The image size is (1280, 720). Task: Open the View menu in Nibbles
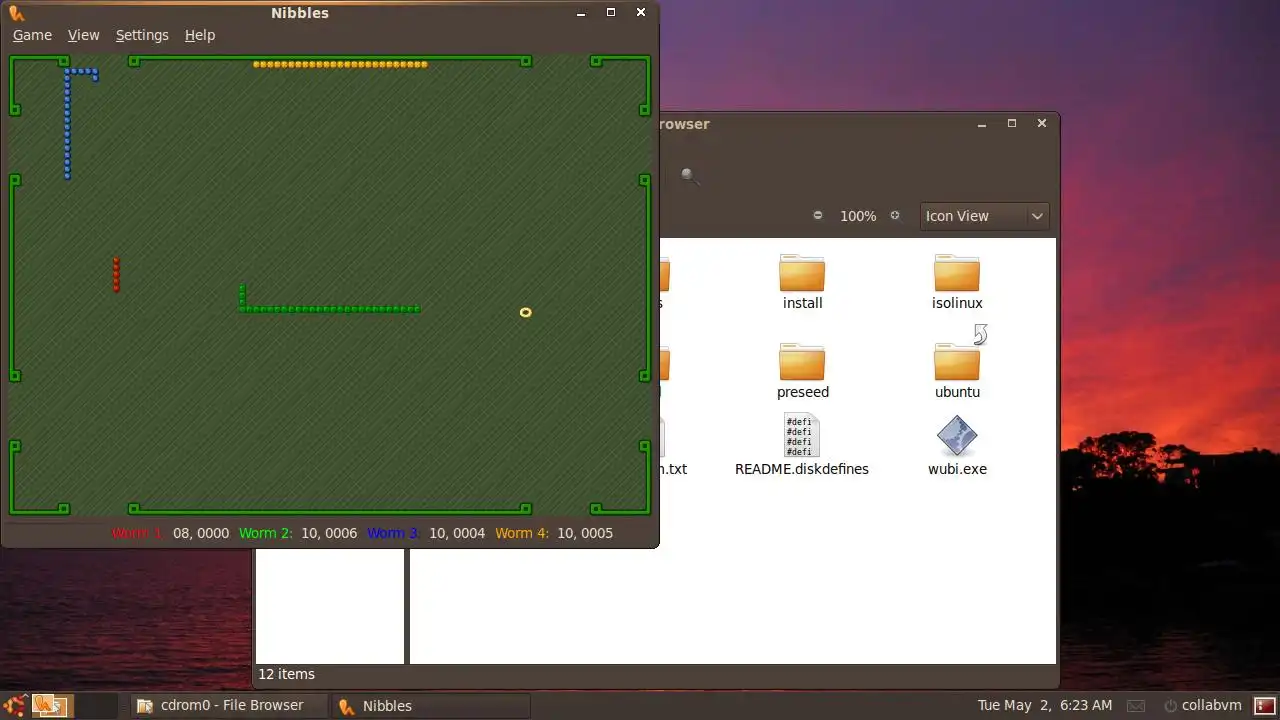(x=83, y=35)
